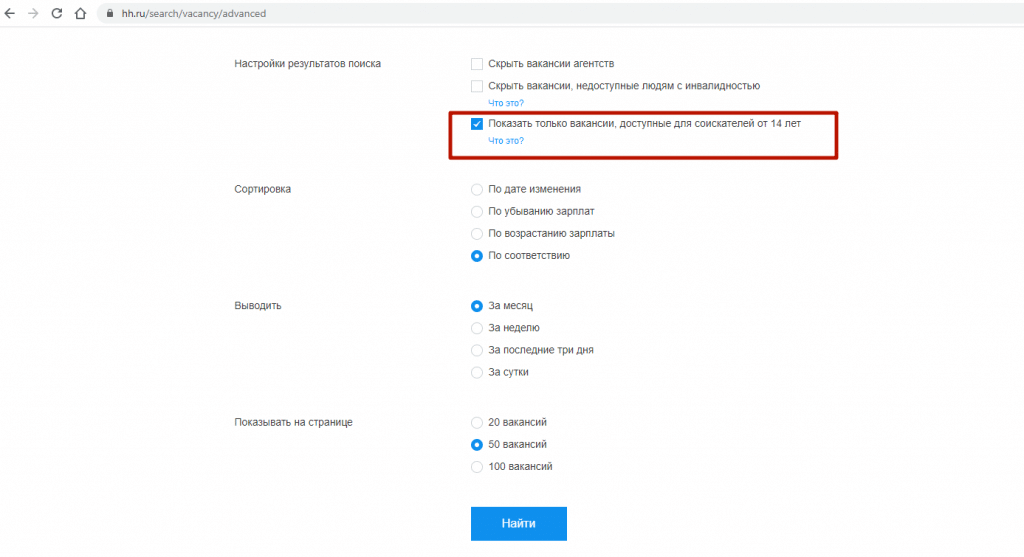Screen dimensions: 1024x557
Task: Select sorting "По дате изменения"
Action: pyautogui.click(x=477, y=189)
